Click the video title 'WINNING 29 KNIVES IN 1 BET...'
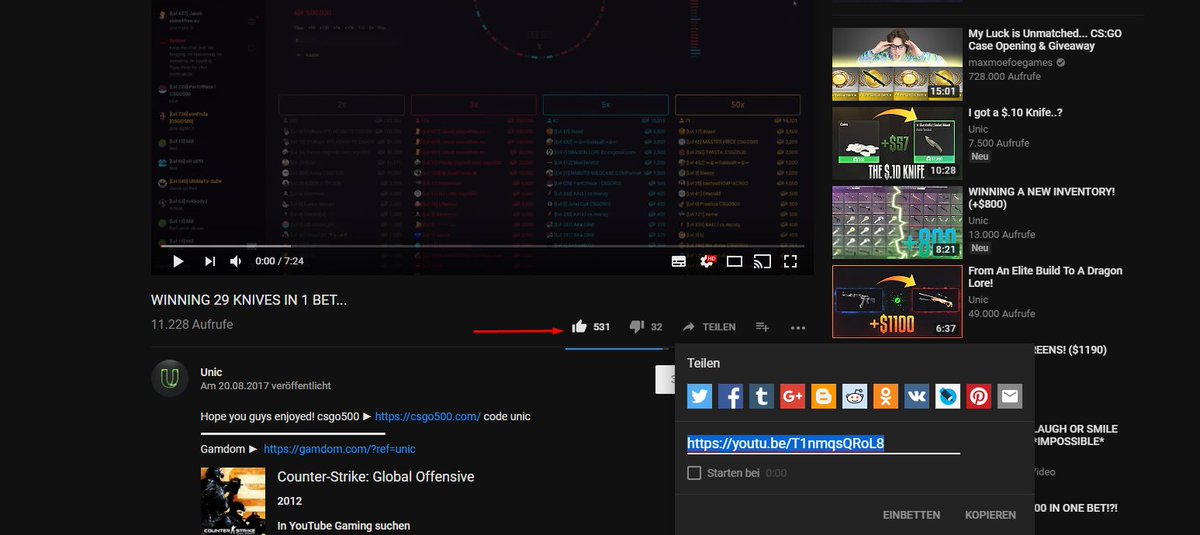Screen dimensions: 1200x535 click(x=249, y=299)
